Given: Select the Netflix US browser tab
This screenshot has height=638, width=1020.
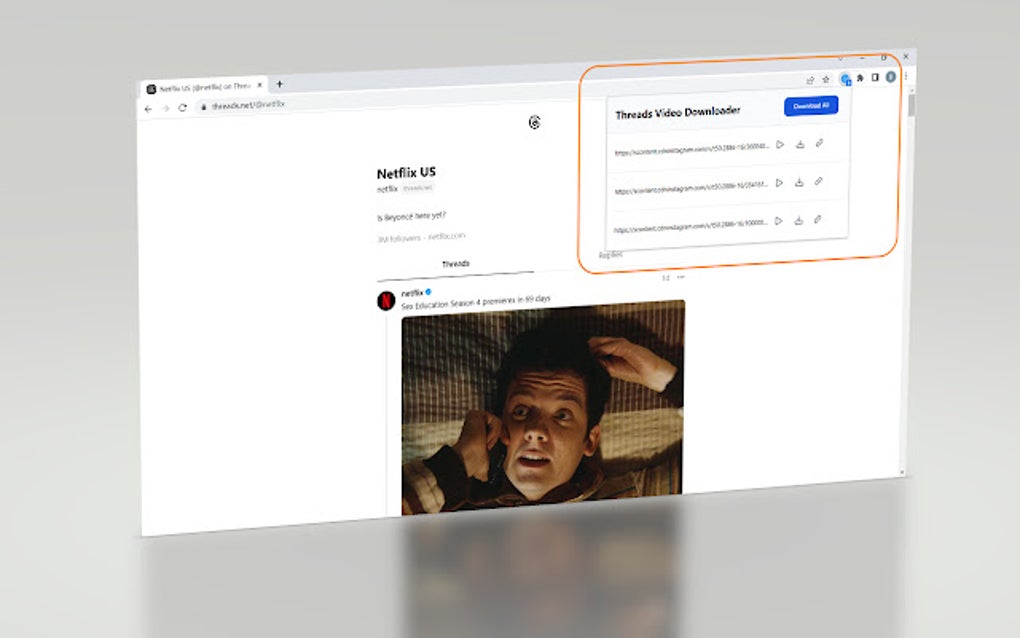Looking at the screenshot, I should (x=204, y=87).
